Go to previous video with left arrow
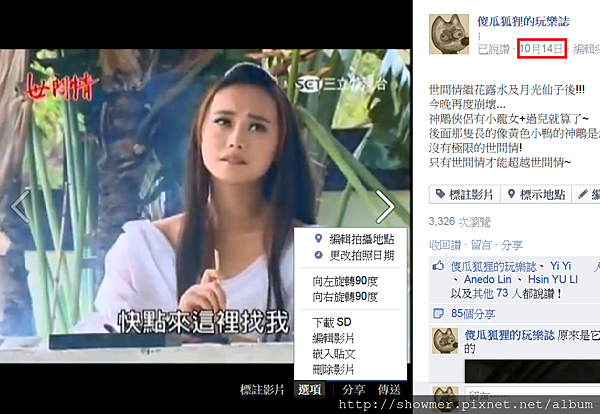The width and height of the screenshot is (600, 414). click(x=20, y=207)
